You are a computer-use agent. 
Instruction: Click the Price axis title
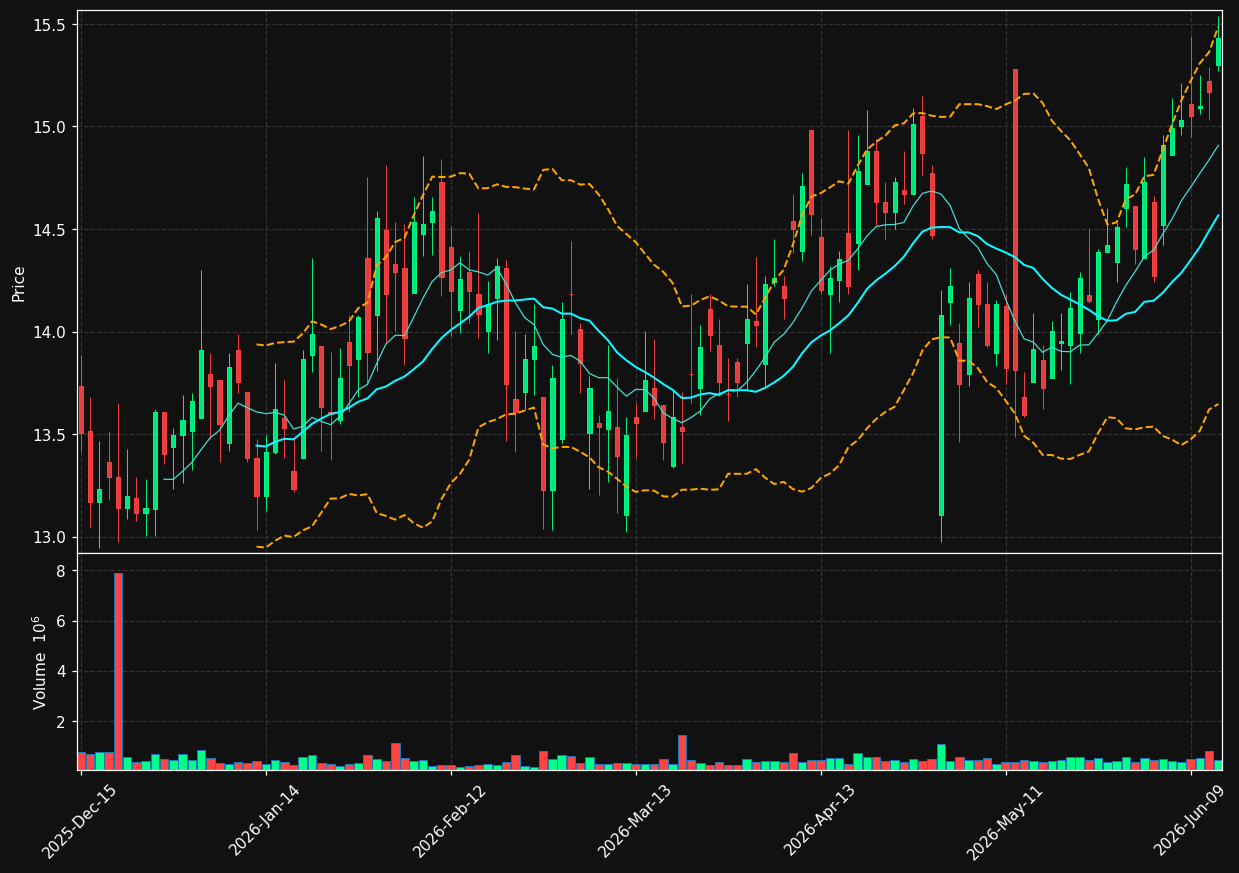19,283
